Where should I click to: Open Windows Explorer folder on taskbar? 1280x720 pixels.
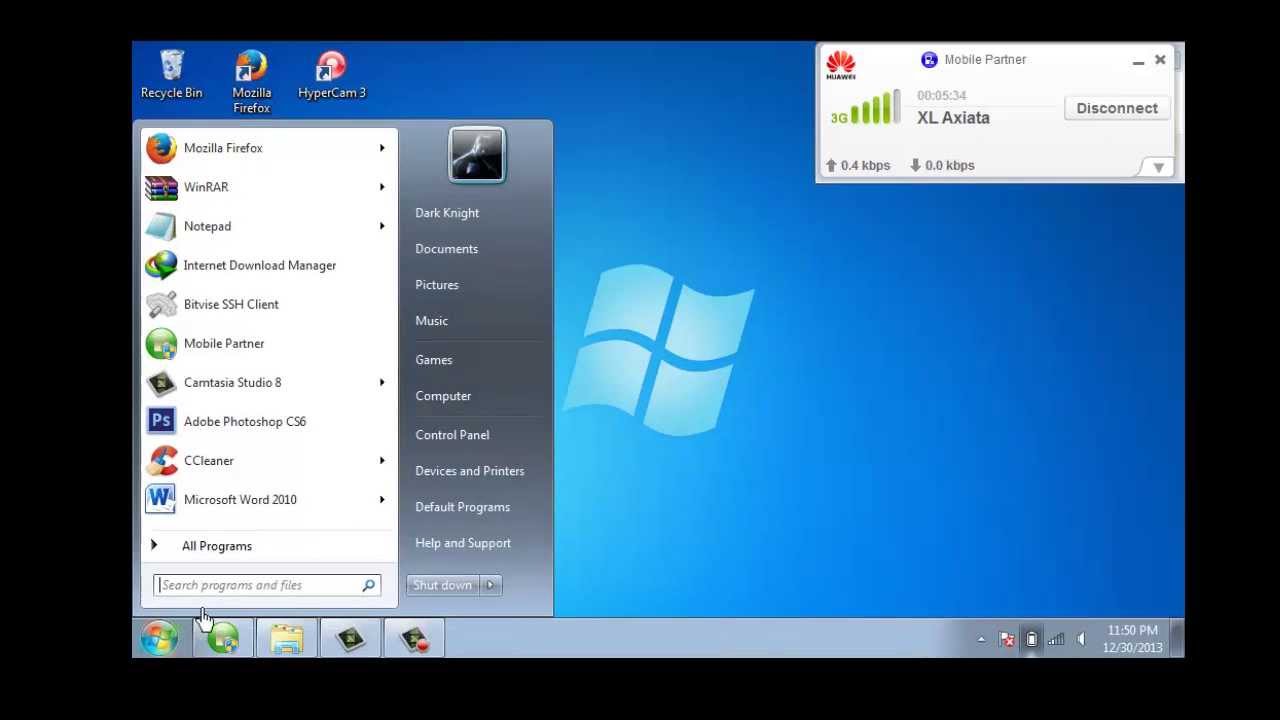[x=287, y=638]
